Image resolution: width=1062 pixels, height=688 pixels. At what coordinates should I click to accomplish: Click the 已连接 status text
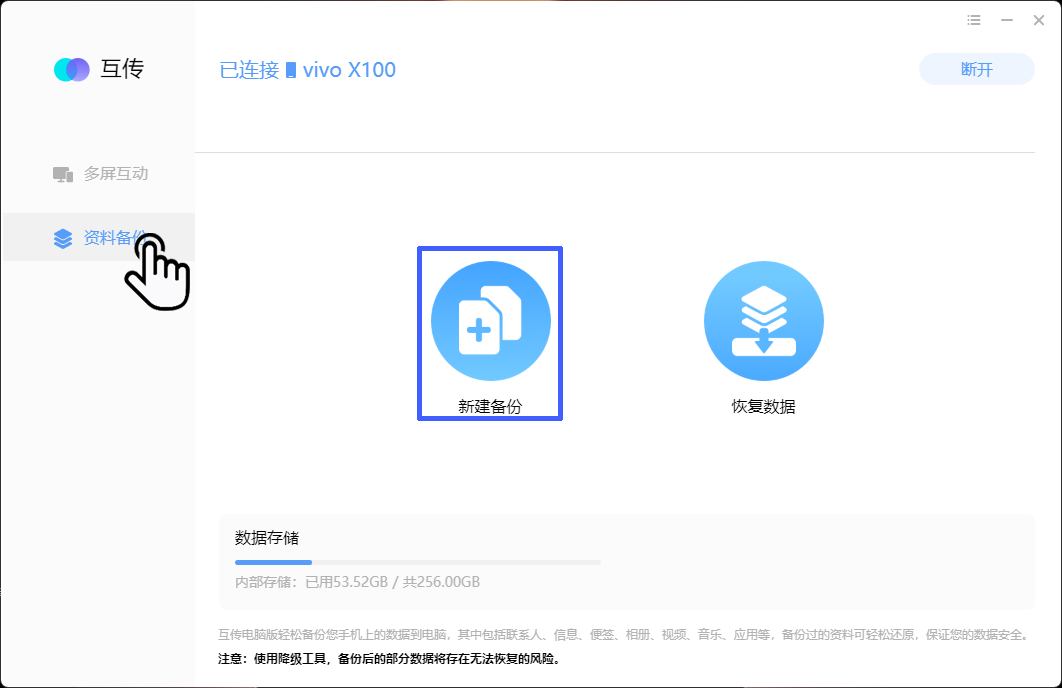pos(249,70)
